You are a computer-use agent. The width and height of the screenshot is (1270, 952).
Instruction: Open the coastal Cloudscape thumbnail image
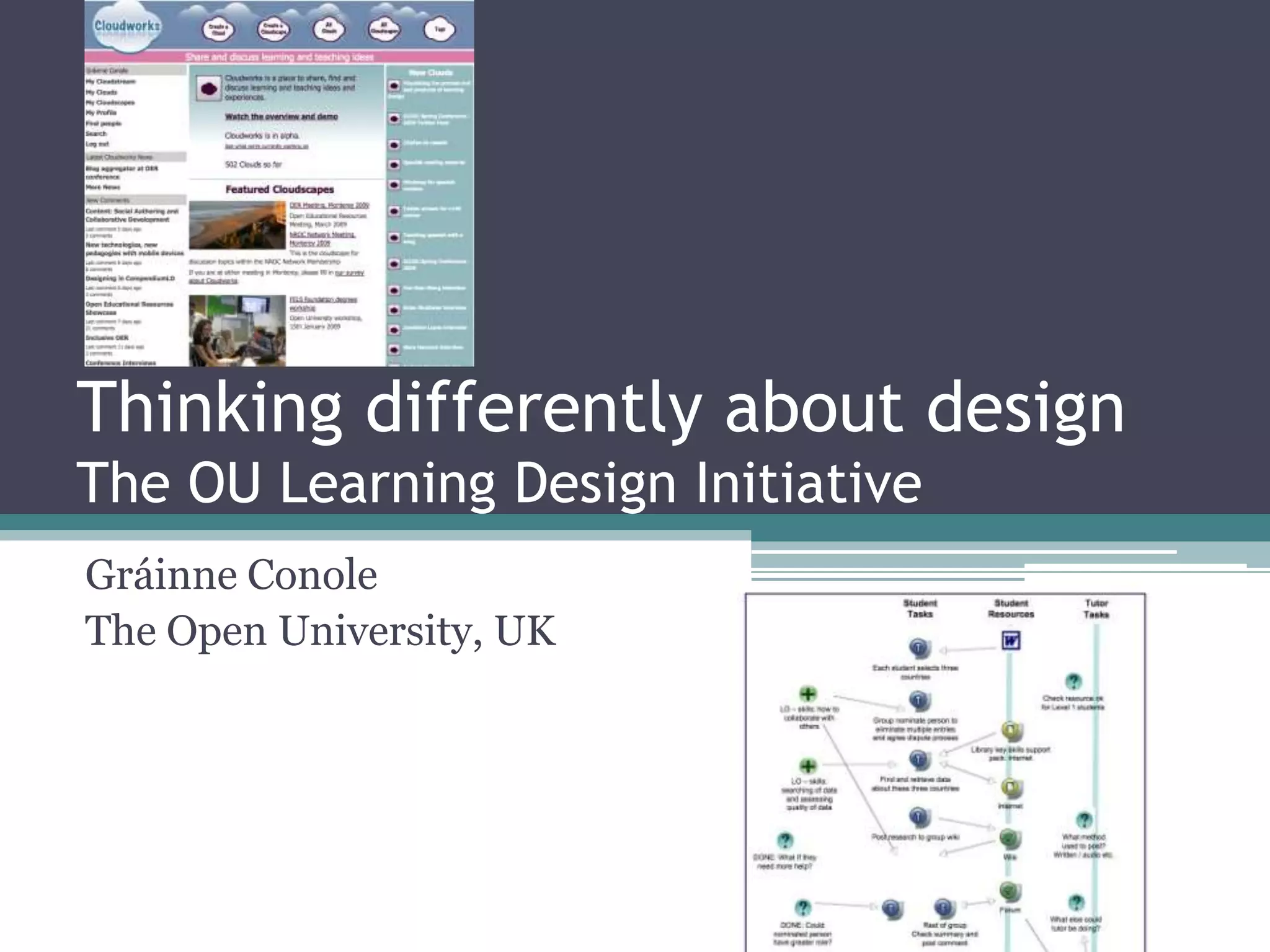[237, 224]
